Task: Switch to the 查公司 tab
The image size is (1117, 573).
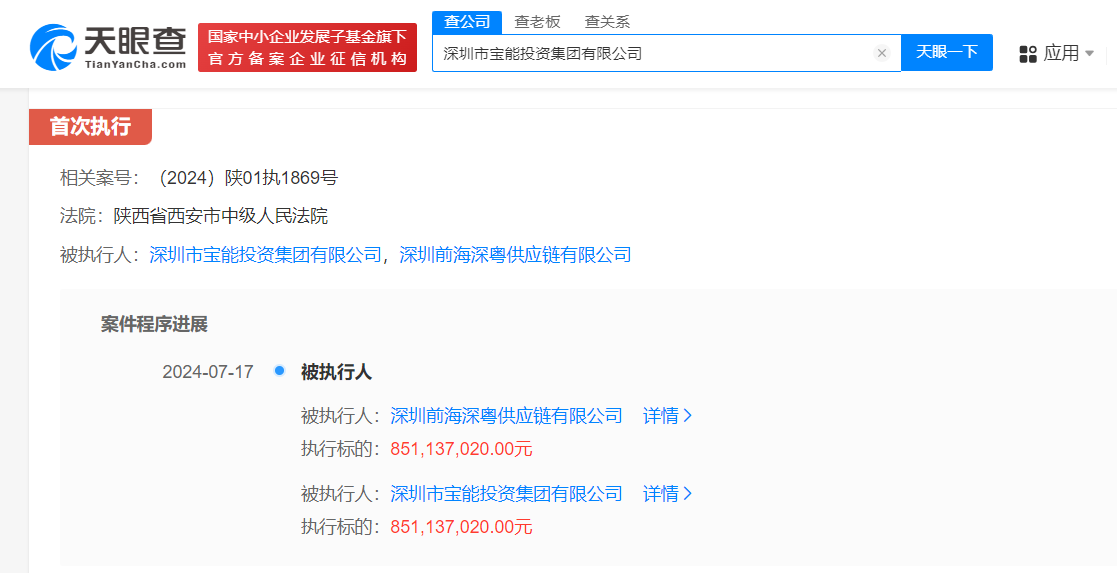Action: tap(467, 22)
